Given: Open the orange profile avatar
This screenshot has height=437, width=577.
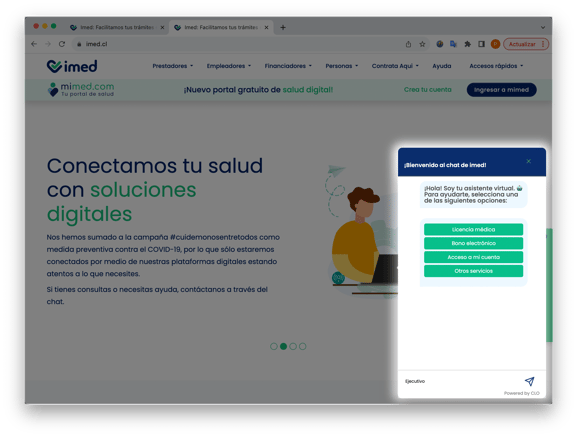Looking at the screenshot, I should point(495,44).
